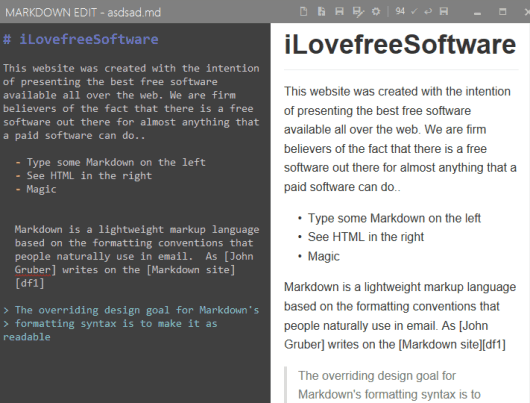The height and width of the screenshot is (403, 530).
Task: Click the 'See HTML in the right' editor line
Action: click(x=89, y=176)
